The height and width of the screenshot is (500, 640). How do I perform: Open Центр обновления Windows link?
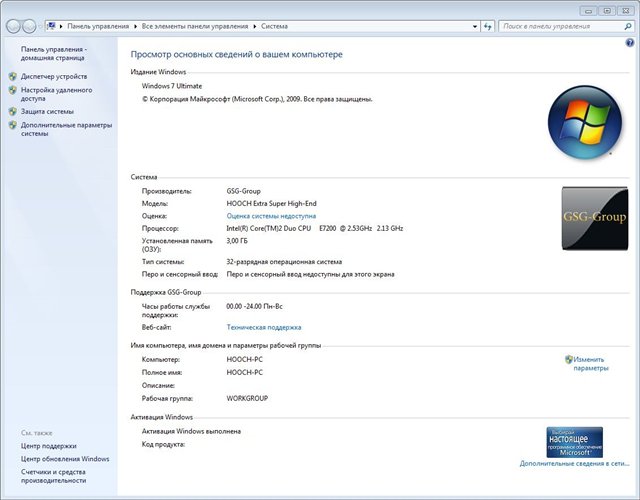(65, 459)
